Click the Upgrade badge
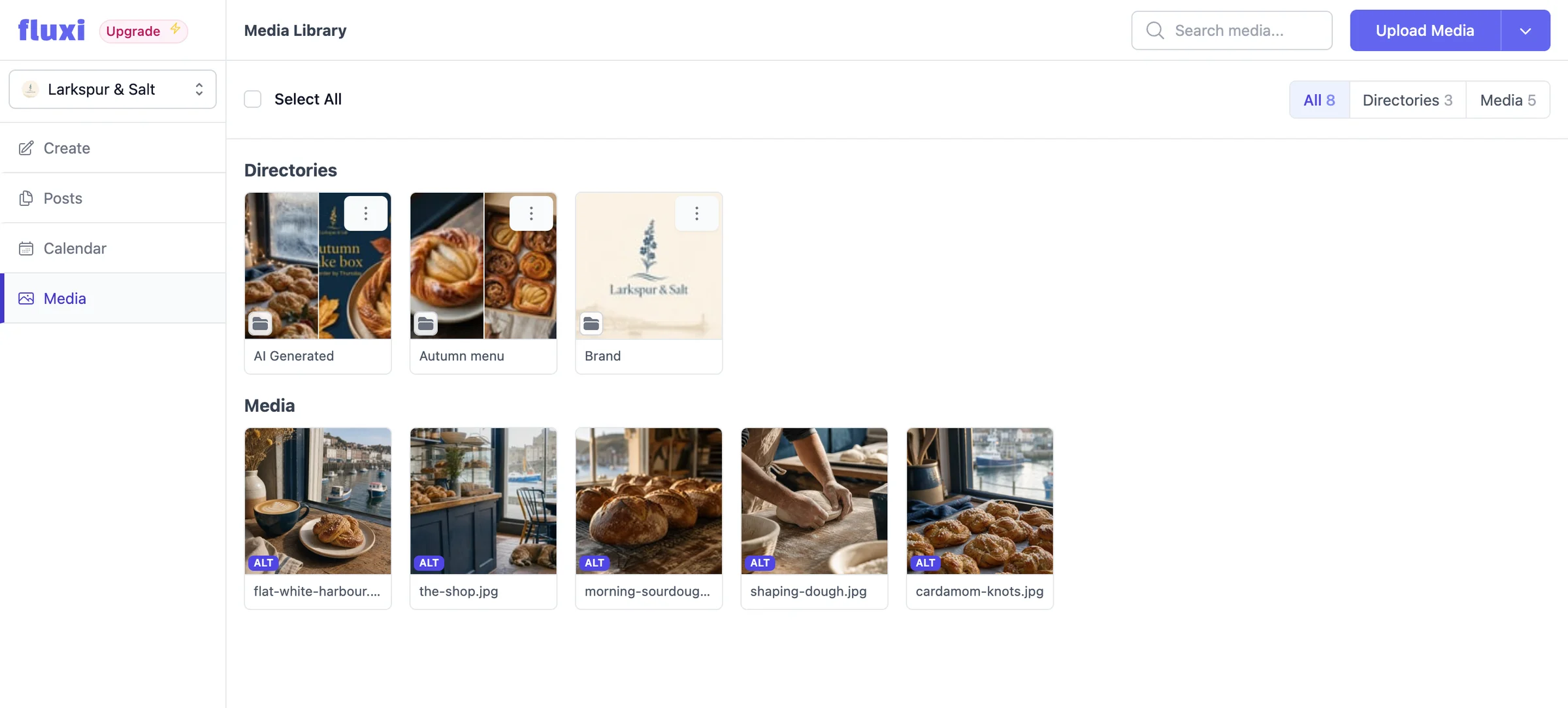 143,31
